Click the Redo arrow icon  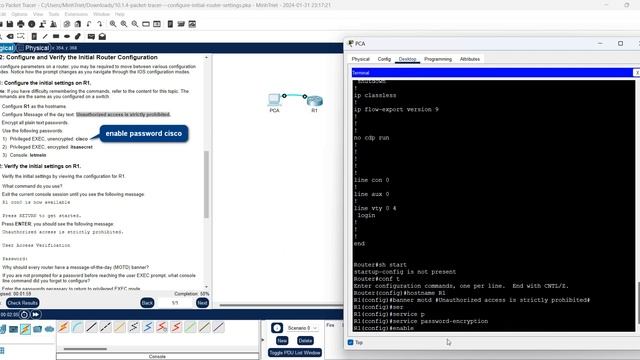tap(100, 24)
